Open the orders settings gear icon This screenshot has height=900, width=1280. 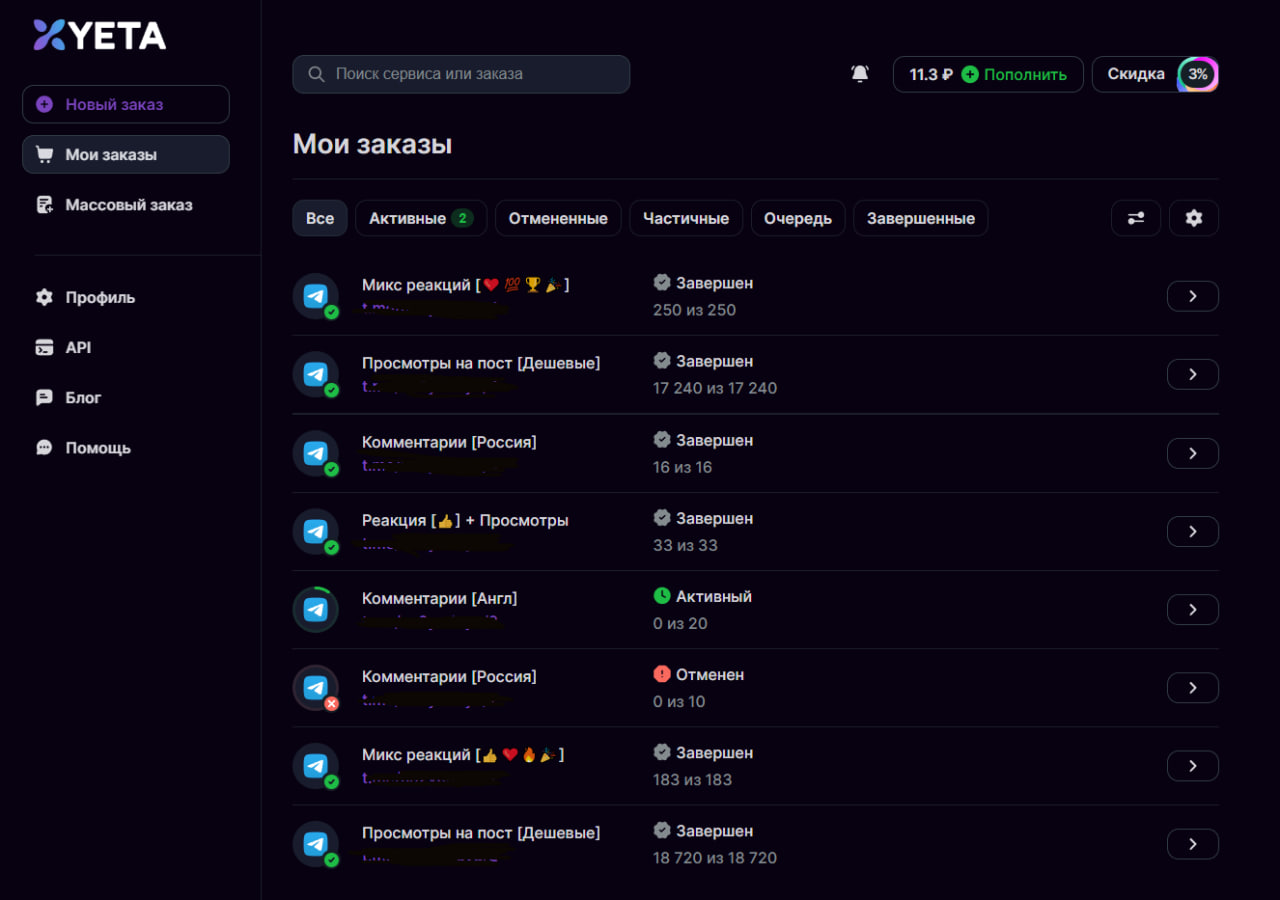1193,218
